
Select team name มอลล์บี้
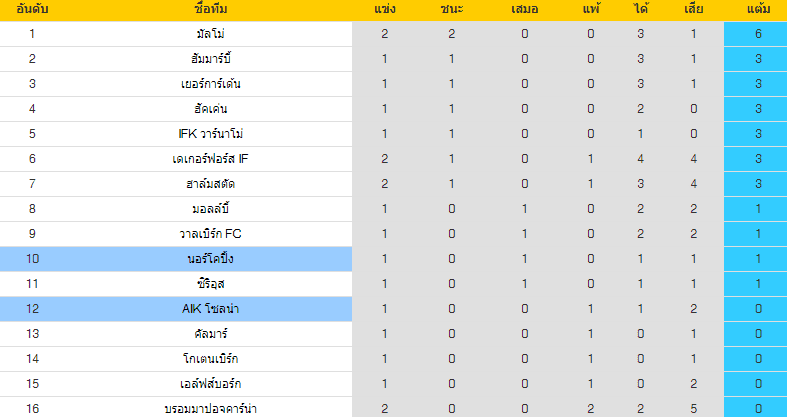[x=211, y=209]
